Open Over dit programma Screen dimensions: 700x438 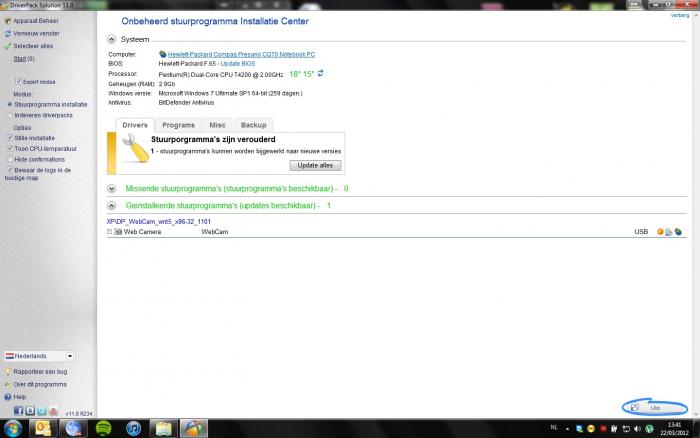(x=40, y=384)
